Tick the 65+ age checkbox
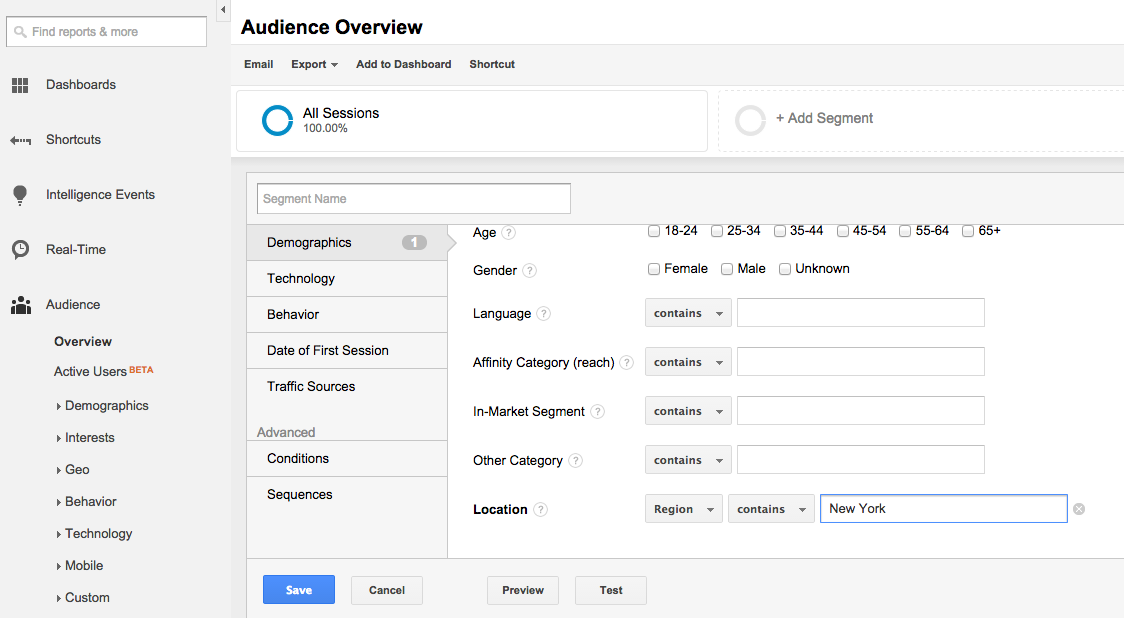This screenshot has height=618, width=1124. coord(968,231)
